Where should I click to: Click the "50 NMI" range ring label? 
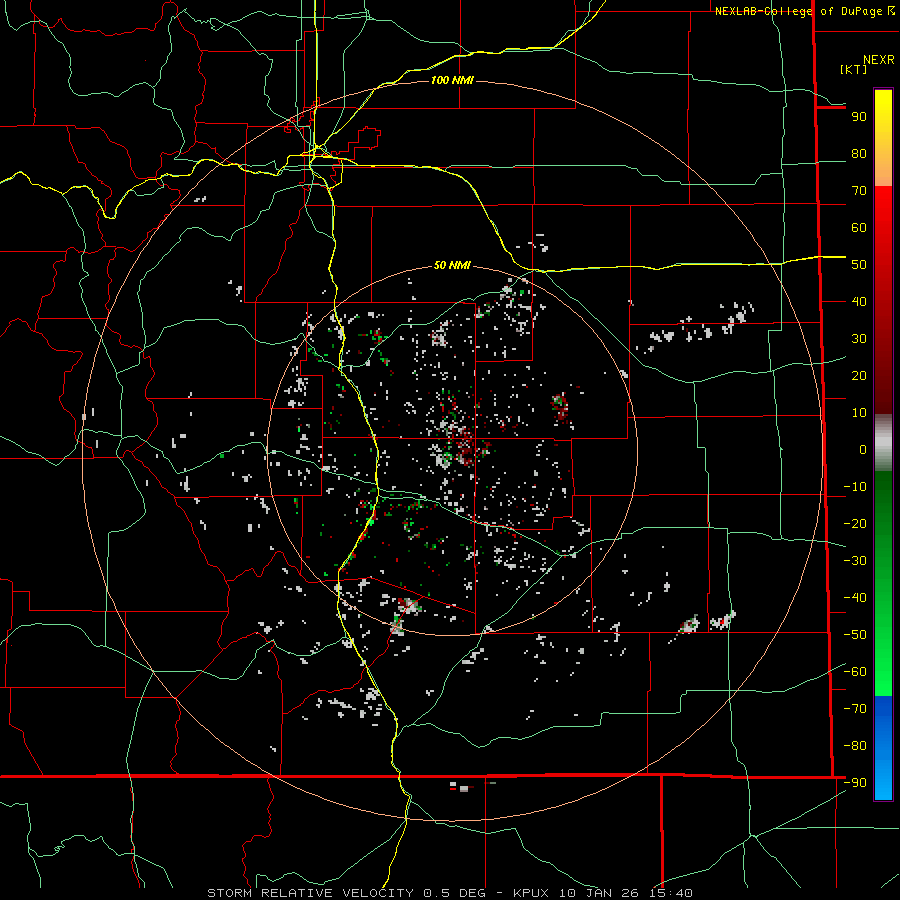[452, 265]
